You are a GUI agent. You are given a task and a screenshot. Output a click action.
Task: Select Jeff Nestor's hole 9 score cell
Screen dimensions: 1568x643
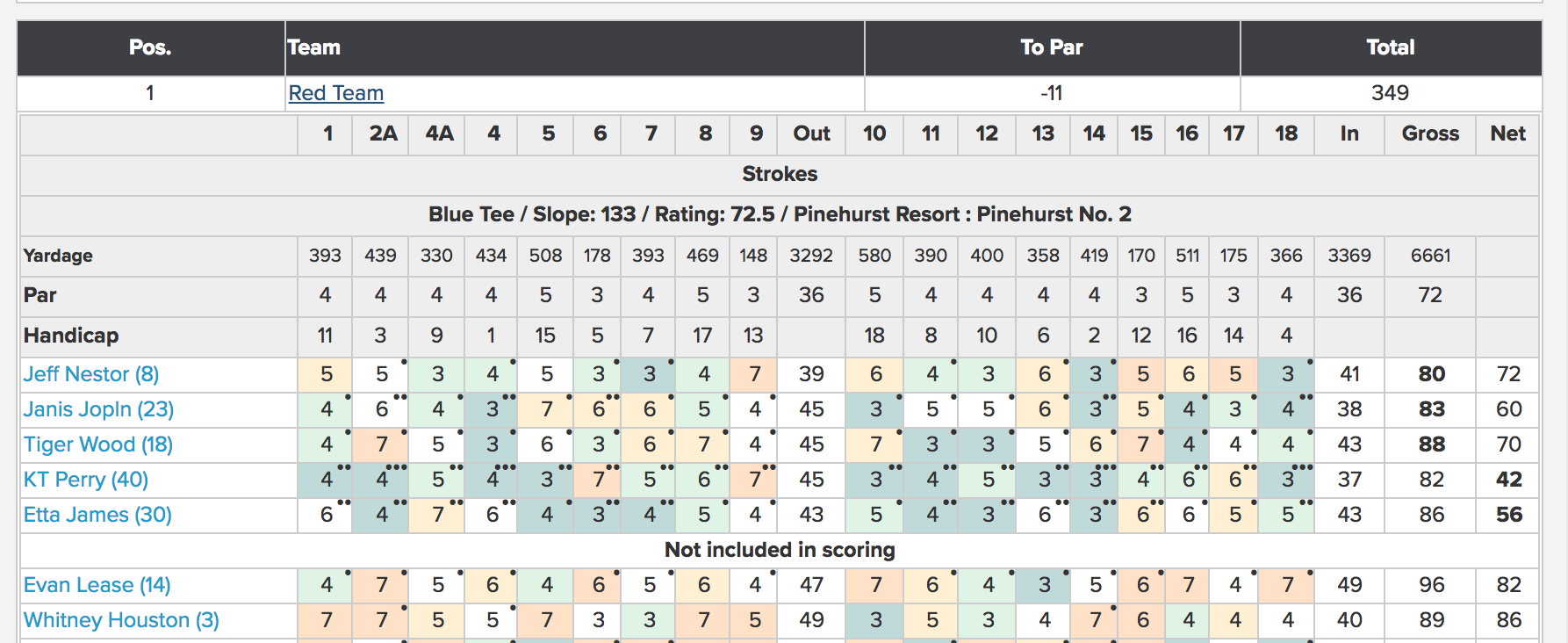[754, 374]
